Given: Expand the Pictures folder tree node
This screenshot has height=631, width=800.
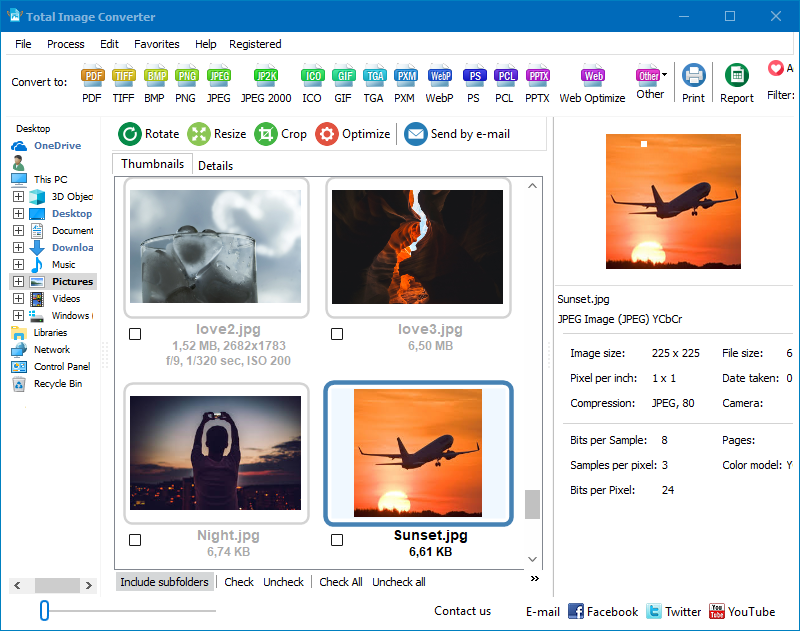Looking at the screenshot, I should (x=18, y=282).
